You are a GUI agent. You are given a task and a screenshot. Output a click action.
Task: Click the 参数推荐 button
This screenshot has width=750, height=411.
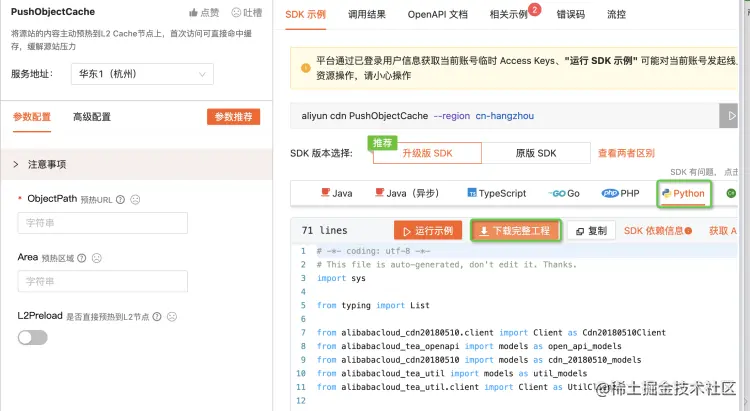233,117
